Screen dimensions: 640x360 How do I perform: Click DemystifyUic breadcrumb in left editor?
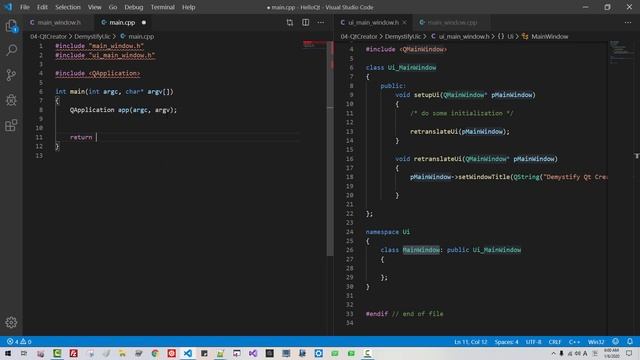click(92, 36)
